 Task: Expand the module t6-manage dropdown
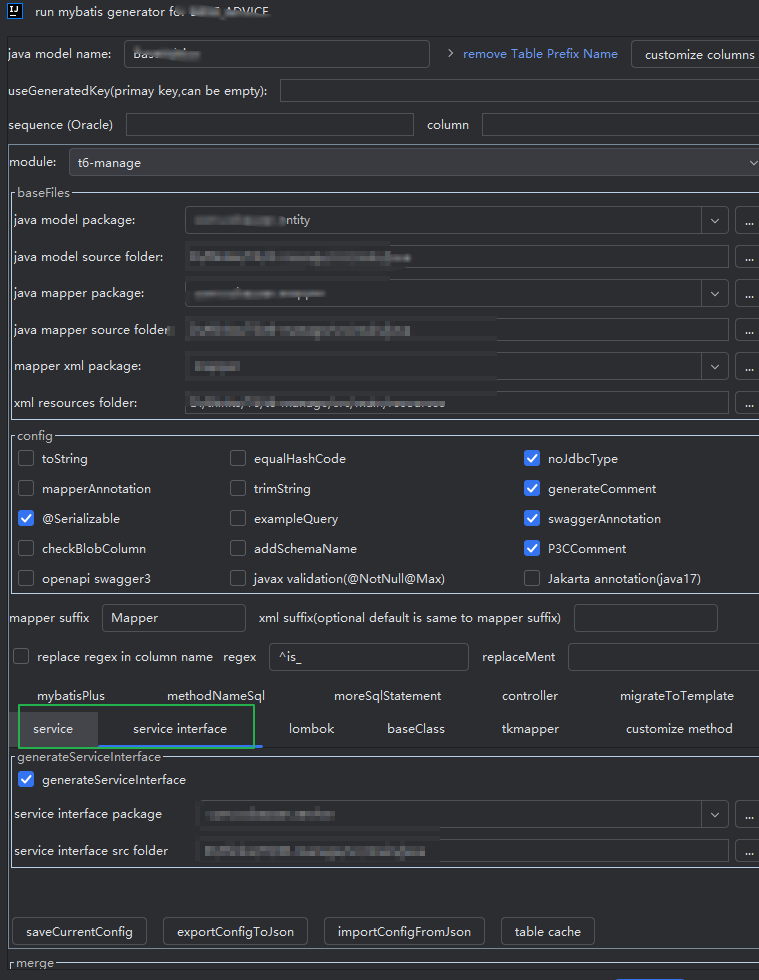tap(752, 162)
